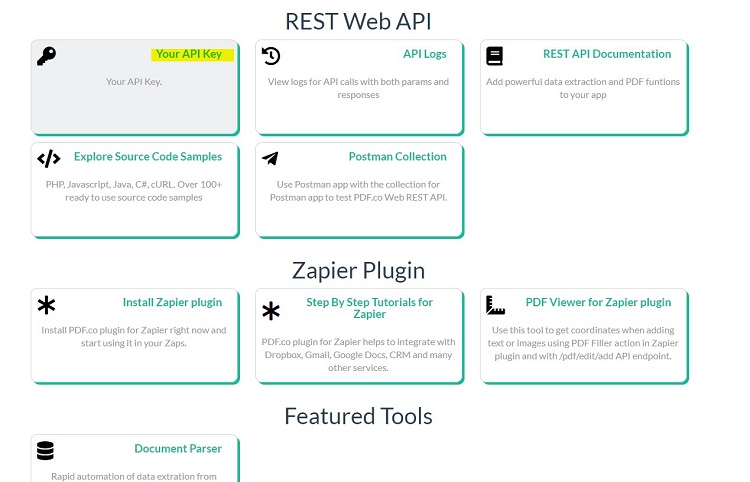The width and height of the screenshot is (750, 482).
Task: Open the REST API Documentation link
Action: [x=607, y=54]
